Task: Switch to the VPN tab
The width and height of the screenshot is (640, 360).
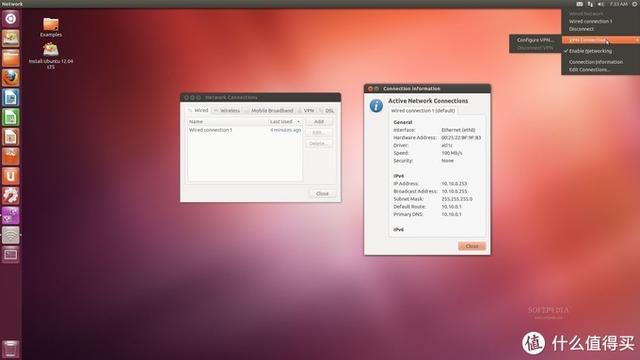Action: pos(306,111)
